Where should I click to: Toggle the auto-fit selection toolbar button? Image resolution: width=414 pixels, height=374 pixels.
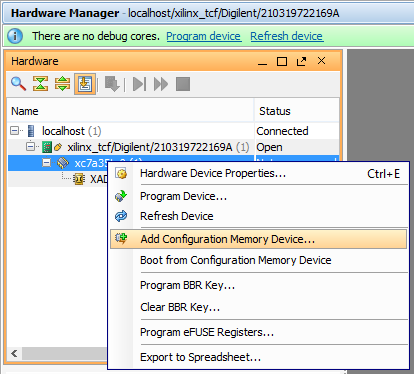click(85, 84)
